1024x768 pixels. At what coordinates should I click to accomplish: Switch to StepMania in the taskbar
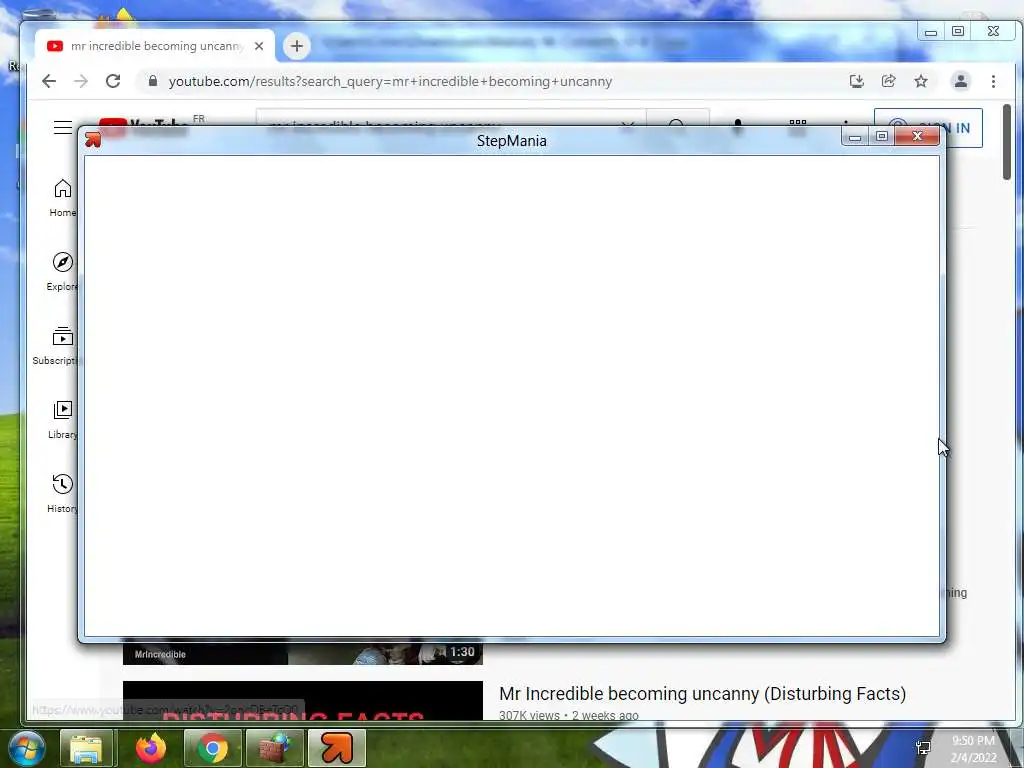pyautogui.click(x=337, y=748)
